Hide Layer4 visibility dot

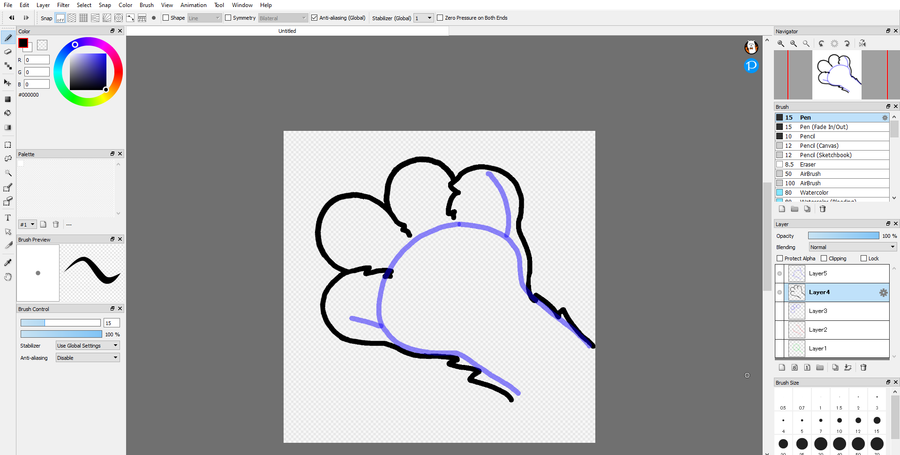tap(779, 293)
